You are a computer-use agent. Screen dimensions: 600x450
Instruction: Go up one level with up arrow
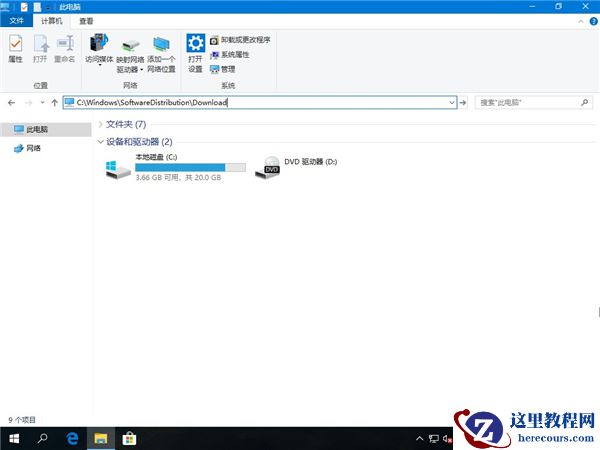54,103
